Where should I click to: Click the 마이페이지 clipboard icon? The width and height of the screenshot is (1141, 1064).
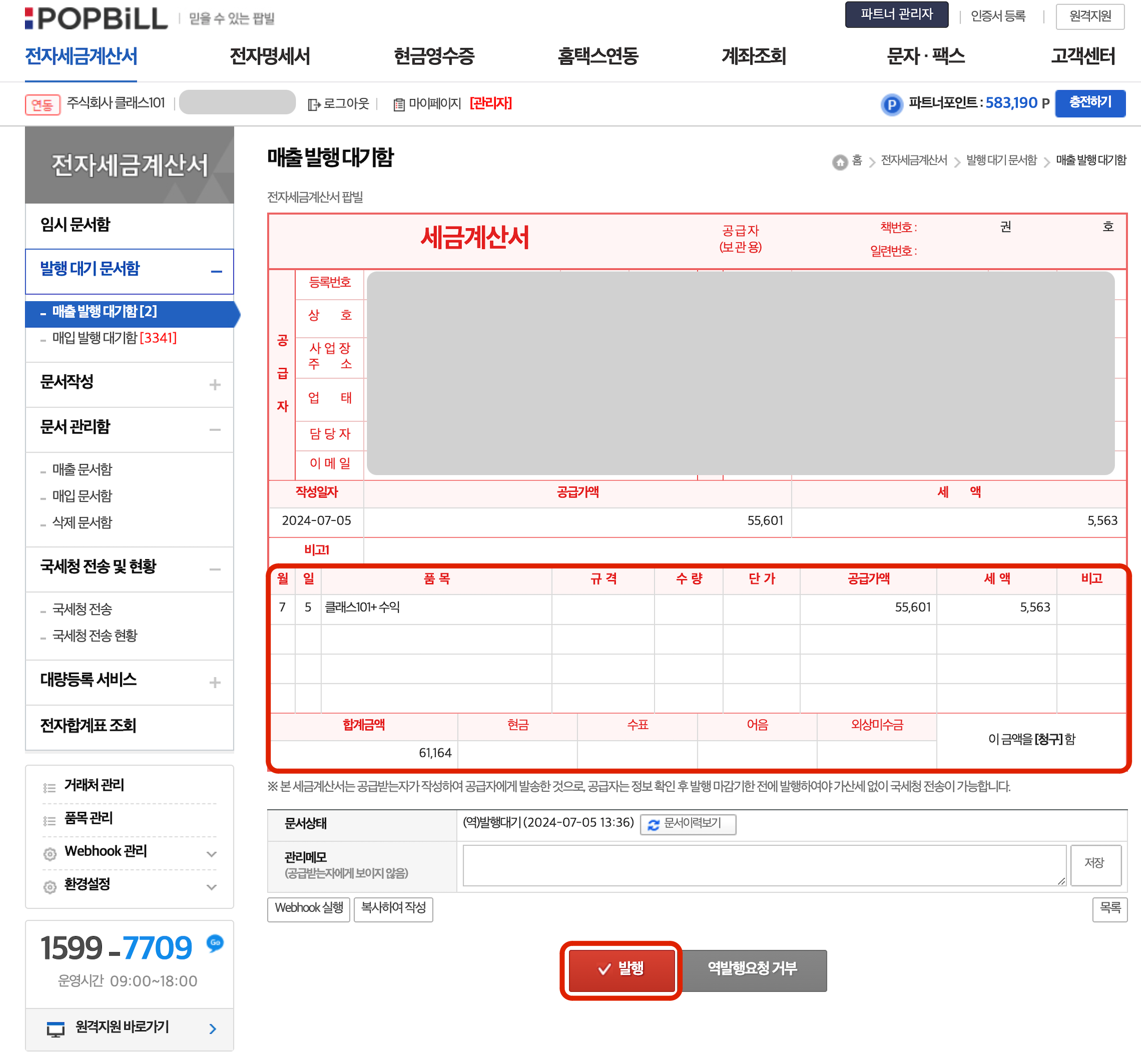tap(399, 104)
